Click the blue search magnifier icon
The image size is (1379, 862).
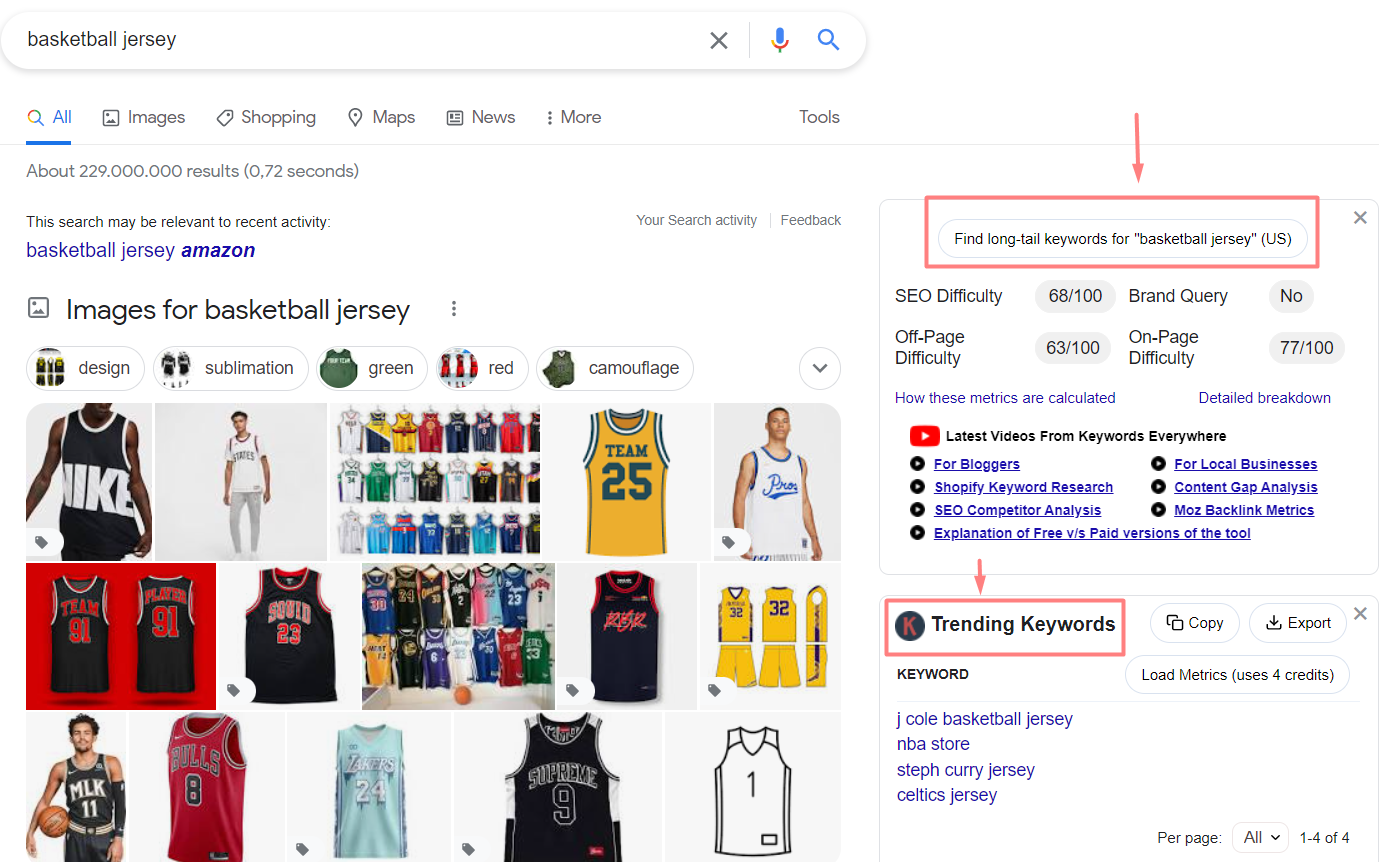click(828, 40)
